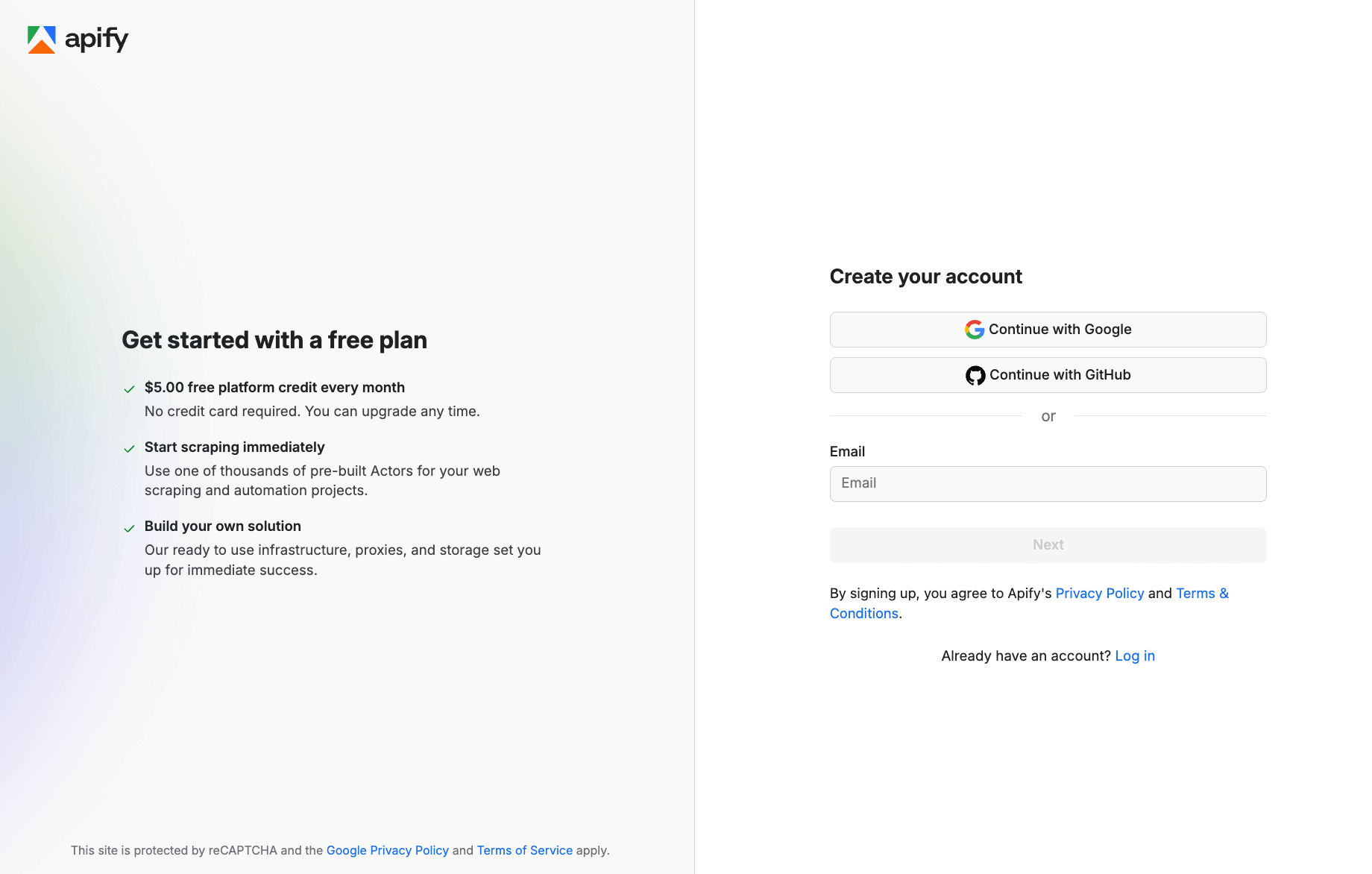The image size is (1372, 874).
Task: Open the Google Privacy Policy footer link
Action: coord(387,850)
